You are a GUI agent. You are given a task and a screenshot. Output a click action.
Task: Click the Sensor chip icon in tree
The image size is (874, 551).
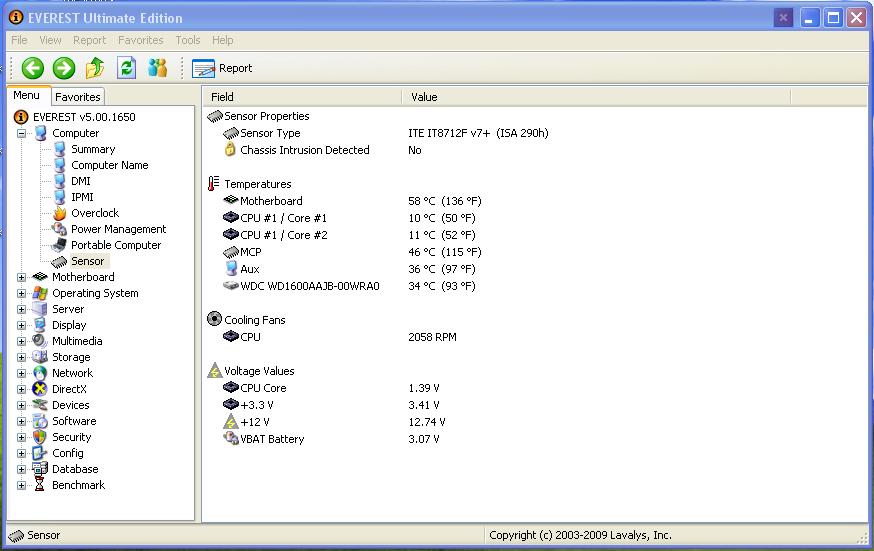pos(59,261)
